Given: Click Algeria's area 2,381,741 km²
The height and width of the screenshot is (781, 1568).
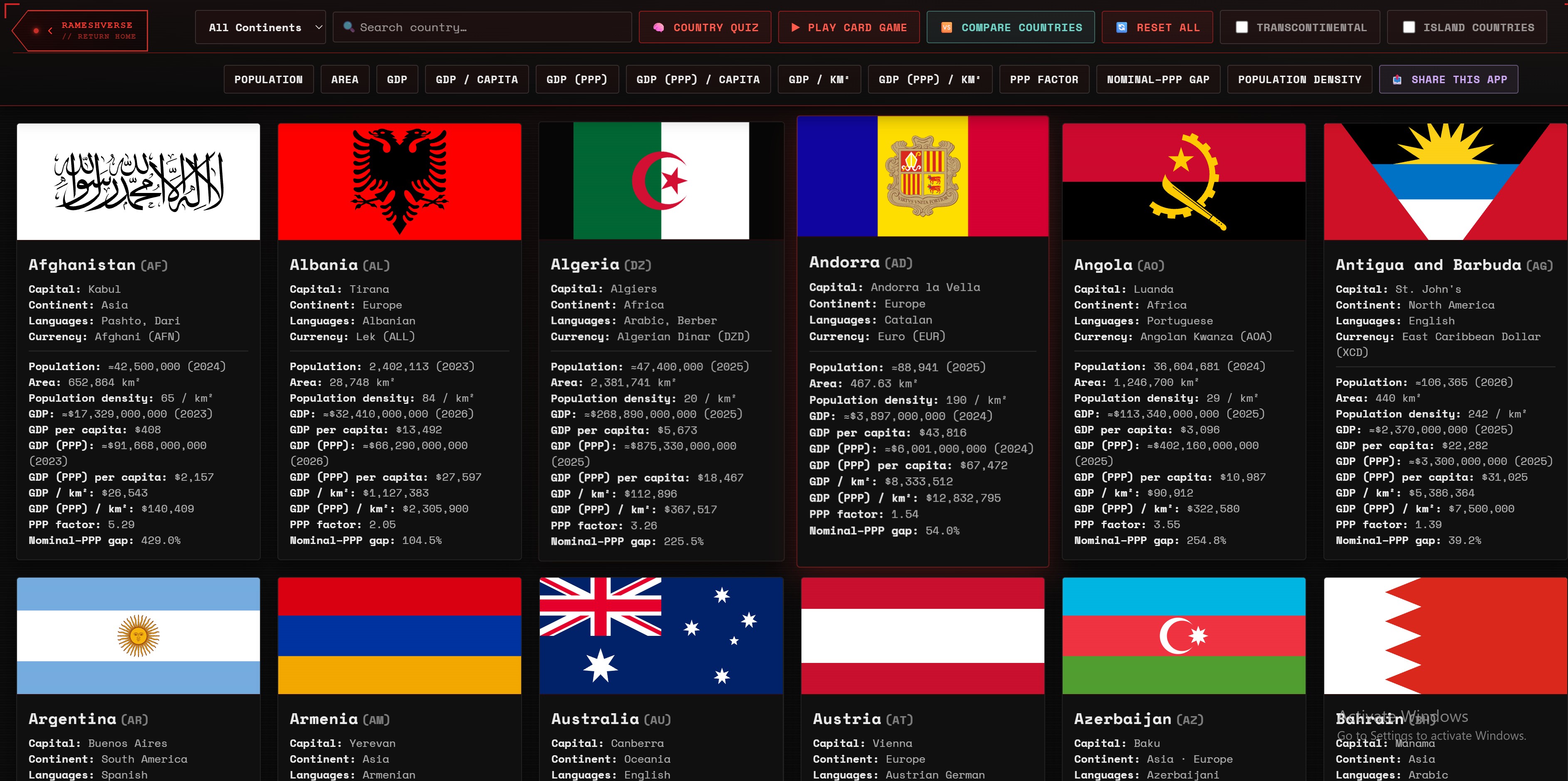Looking at the screenshot, I should (x=633, y=382).
